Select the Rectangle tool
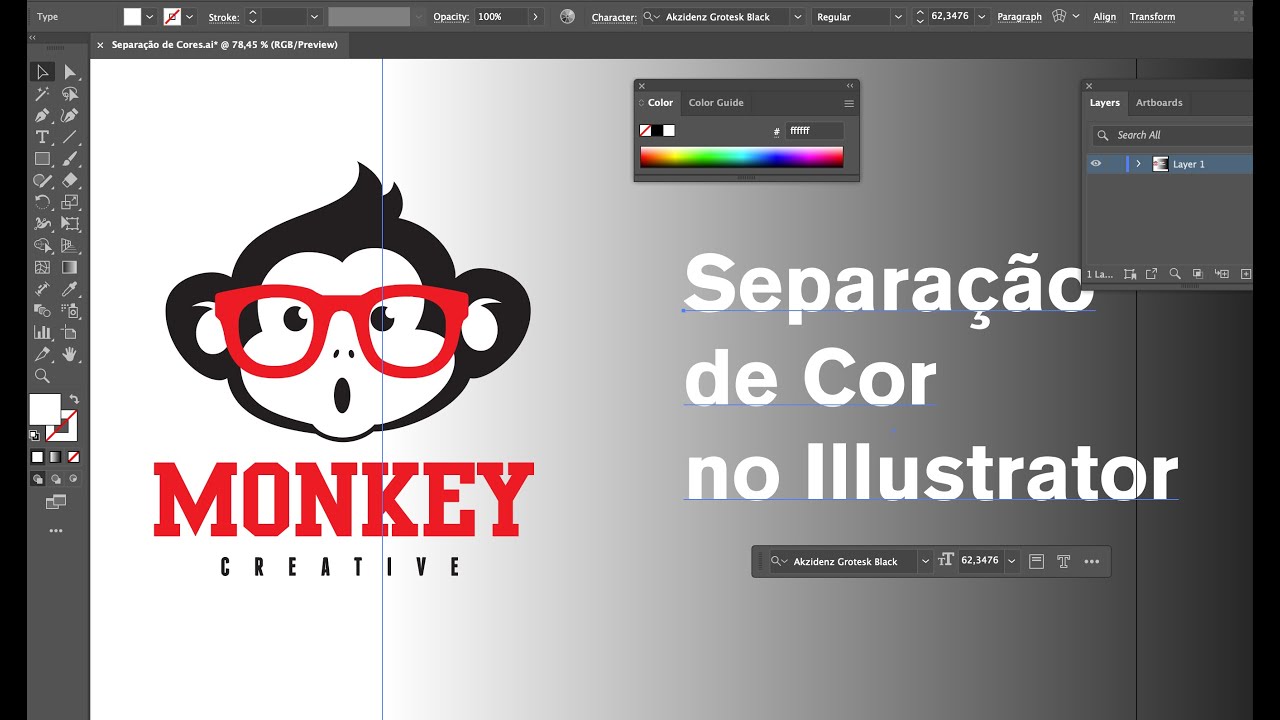Screen dimensions: 1280x720 coord(42,159)
